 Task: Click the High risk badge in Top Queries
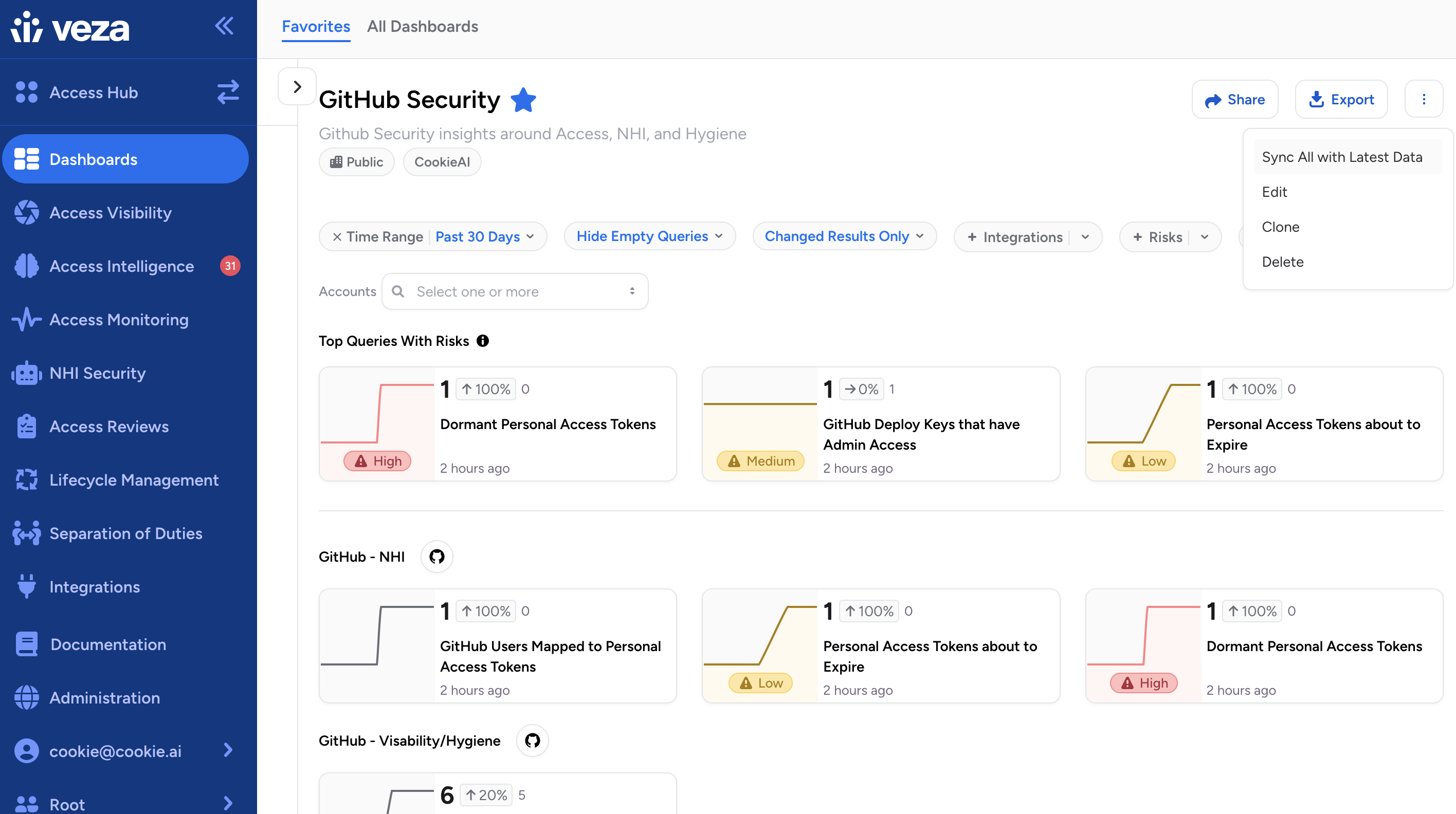point(377,461)
